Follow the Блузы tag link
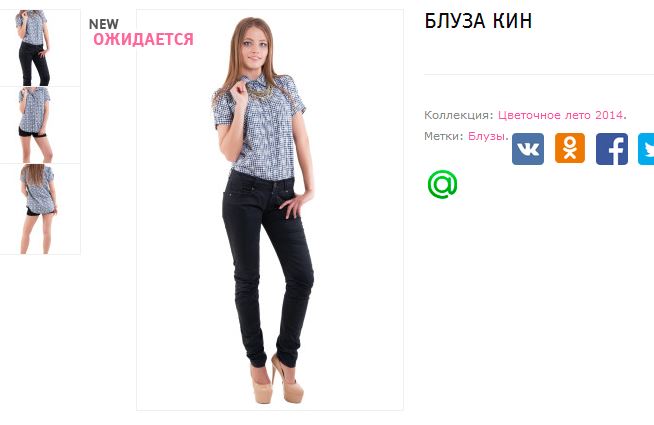 coord(488,136)
